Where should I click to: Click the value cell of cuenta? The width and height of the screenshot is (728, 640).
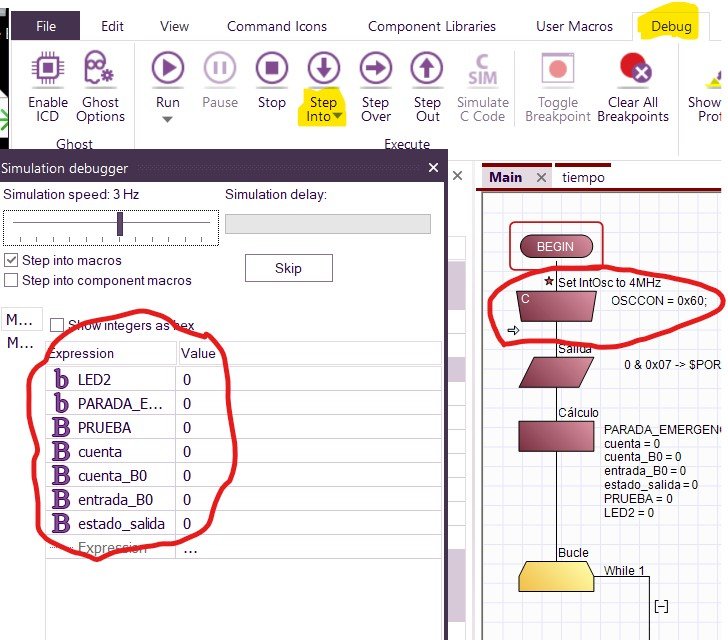point(309,452)
